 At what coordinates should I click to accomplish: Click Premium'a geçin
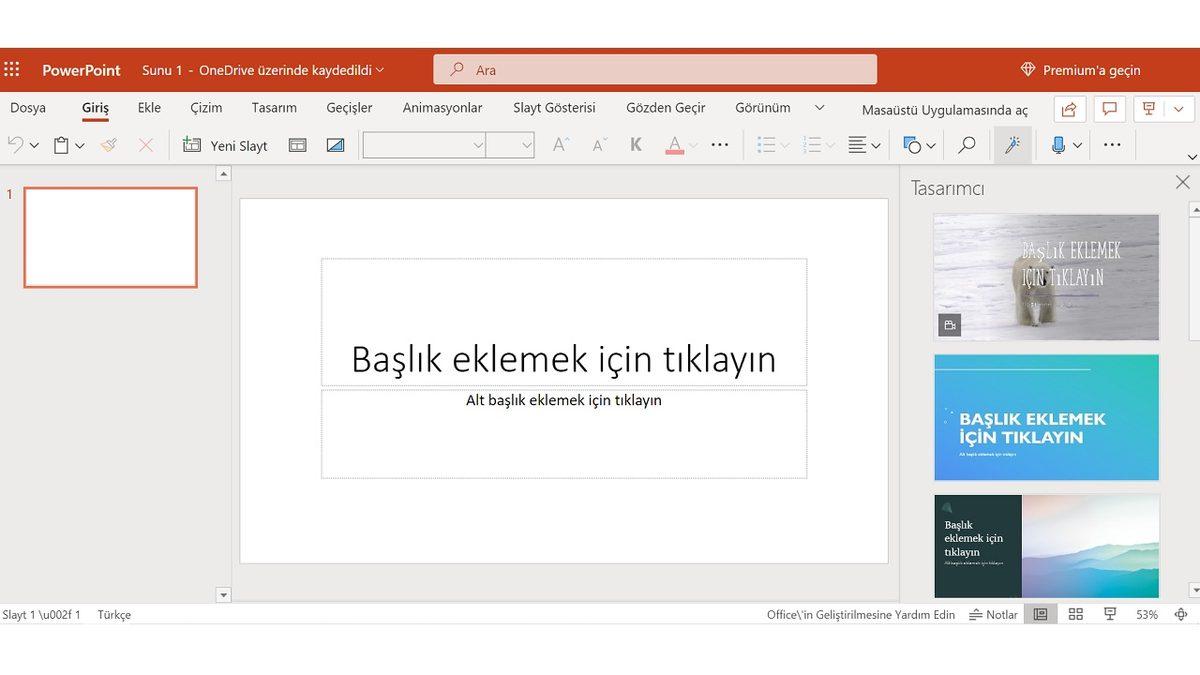click(x=1090, y=70)
